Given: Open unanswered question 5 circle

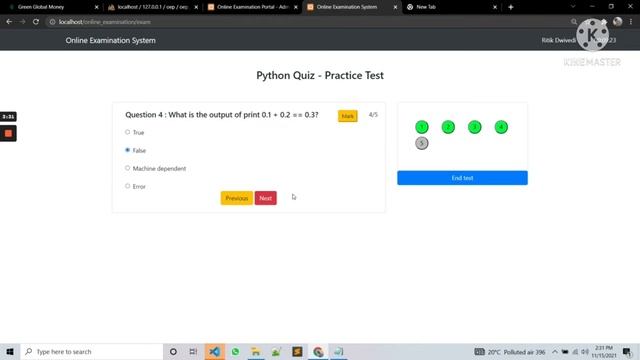Looking at the screenshot, I should tap(422, 143).
